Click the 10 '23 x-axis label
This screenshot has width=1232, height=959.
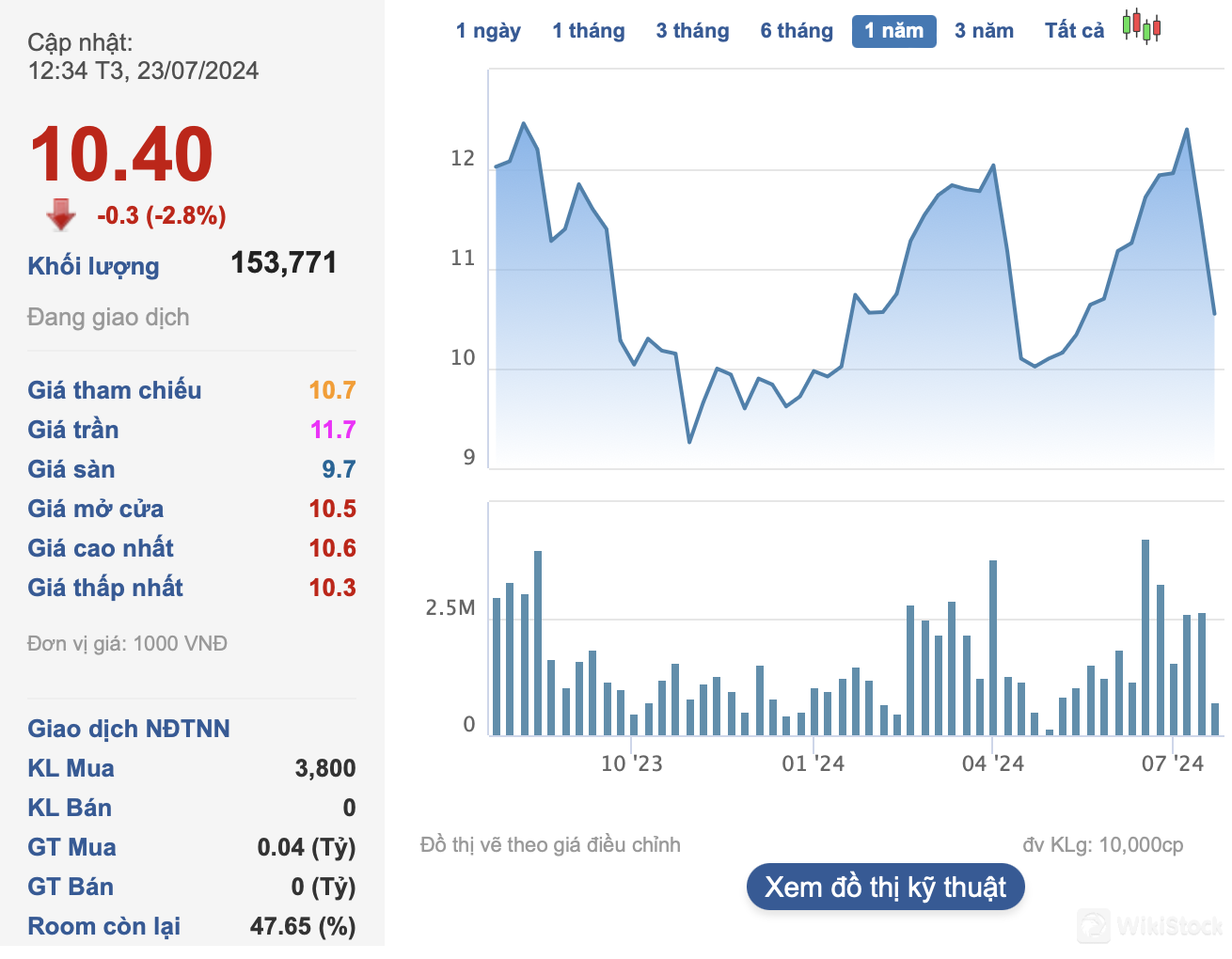[631, 763]
